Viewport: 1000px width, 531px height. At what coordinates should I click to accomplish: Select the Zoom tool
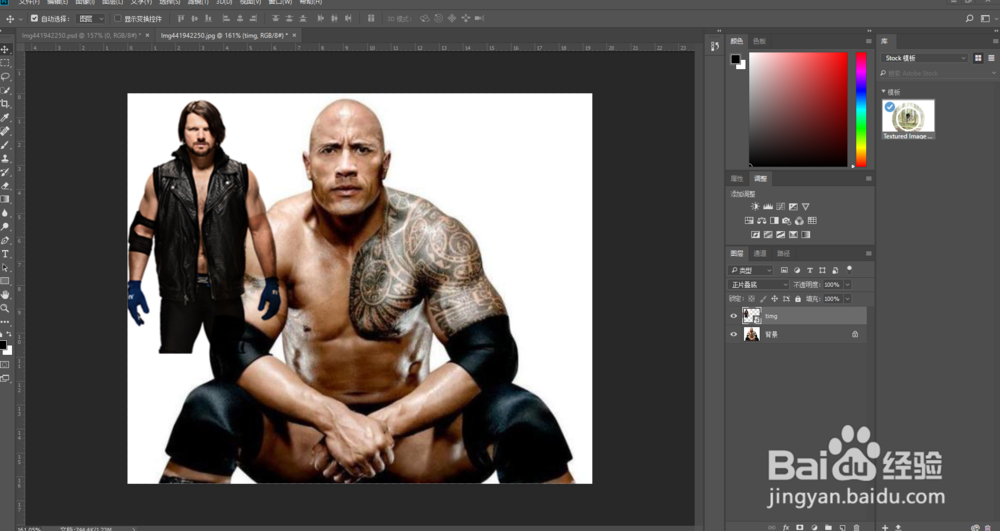[x=5, y=308]
